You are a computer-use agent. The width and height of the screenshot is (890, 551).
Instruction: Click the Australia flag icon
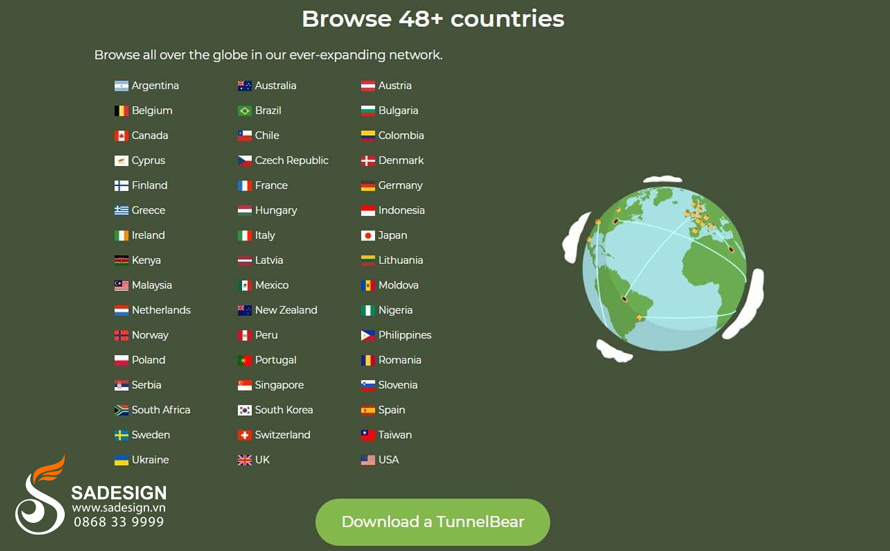coord(245,86)
